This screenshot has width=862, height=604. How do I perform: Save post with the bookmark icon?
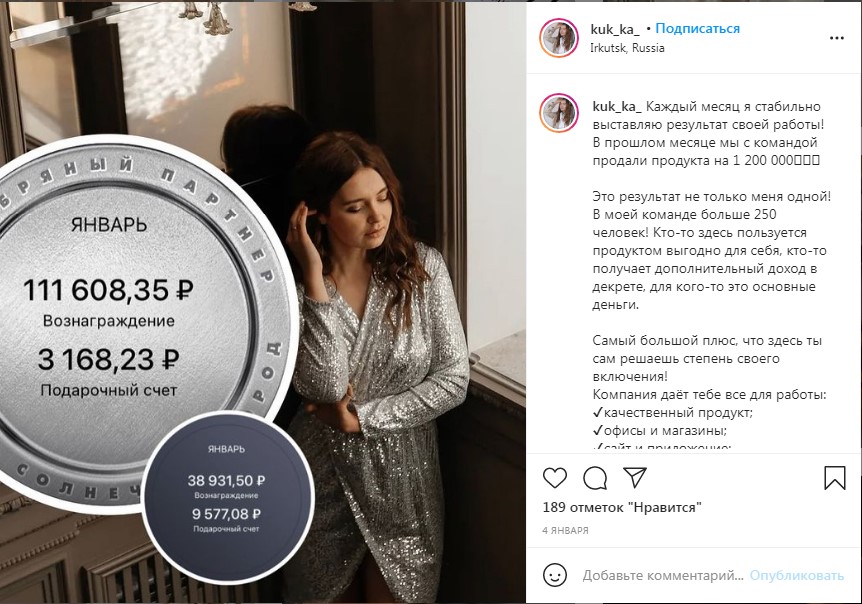click(x=835, y=478)
